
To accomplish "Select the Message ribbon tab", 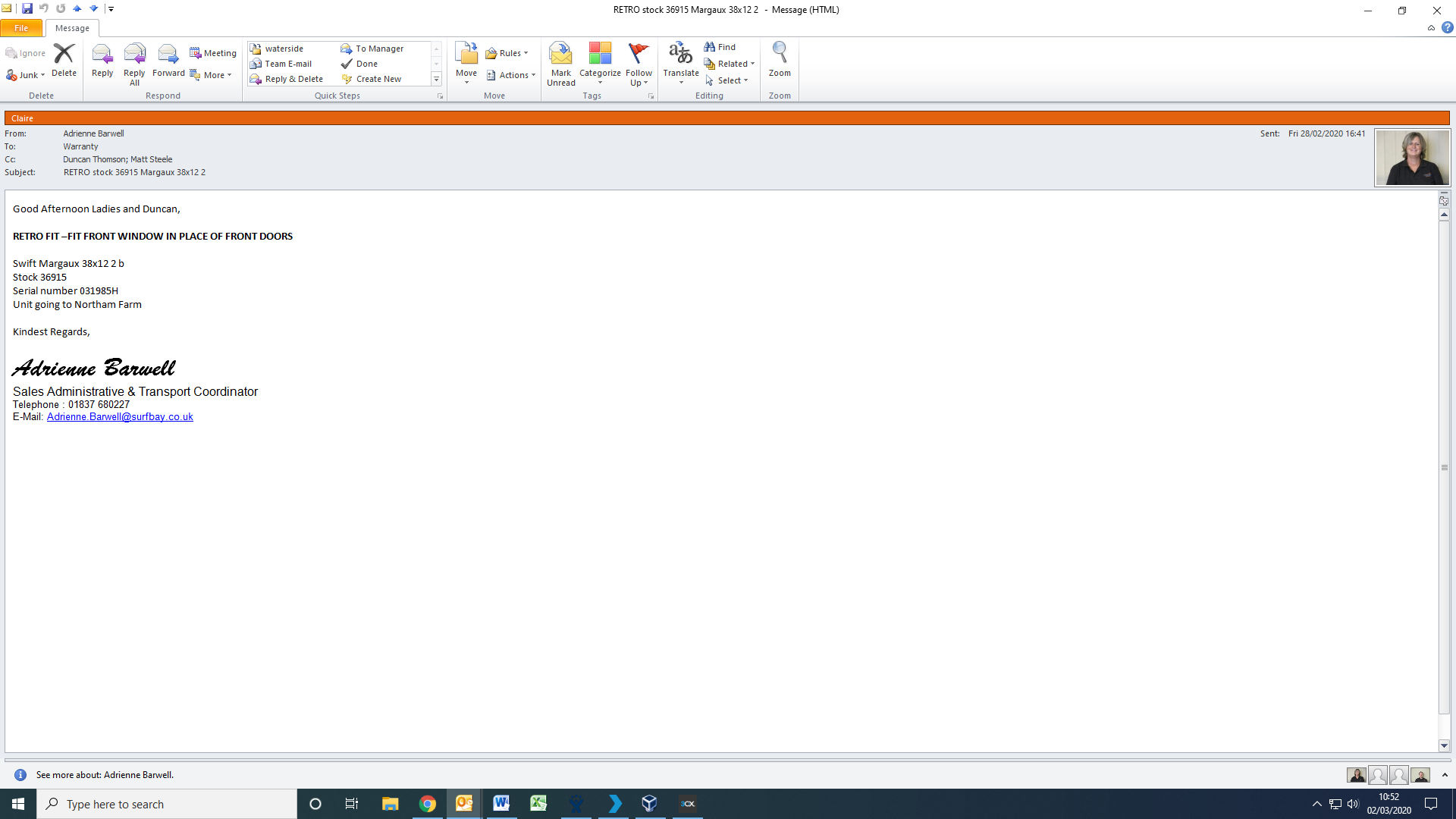I will (72, 28).
